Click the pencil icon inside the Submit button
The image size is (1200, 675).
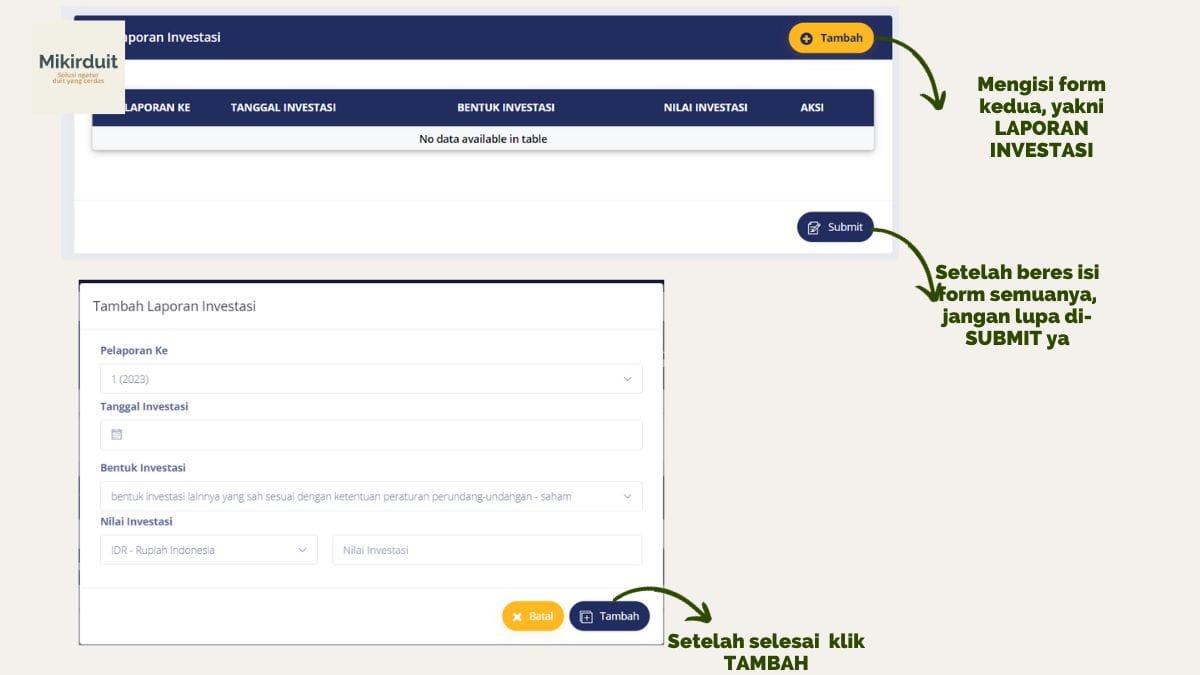815,226
